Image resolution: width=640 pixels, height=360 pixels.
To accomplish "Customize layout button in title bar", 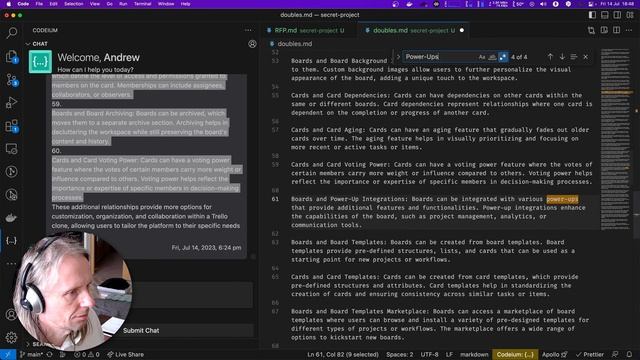I will pos(630,15).
